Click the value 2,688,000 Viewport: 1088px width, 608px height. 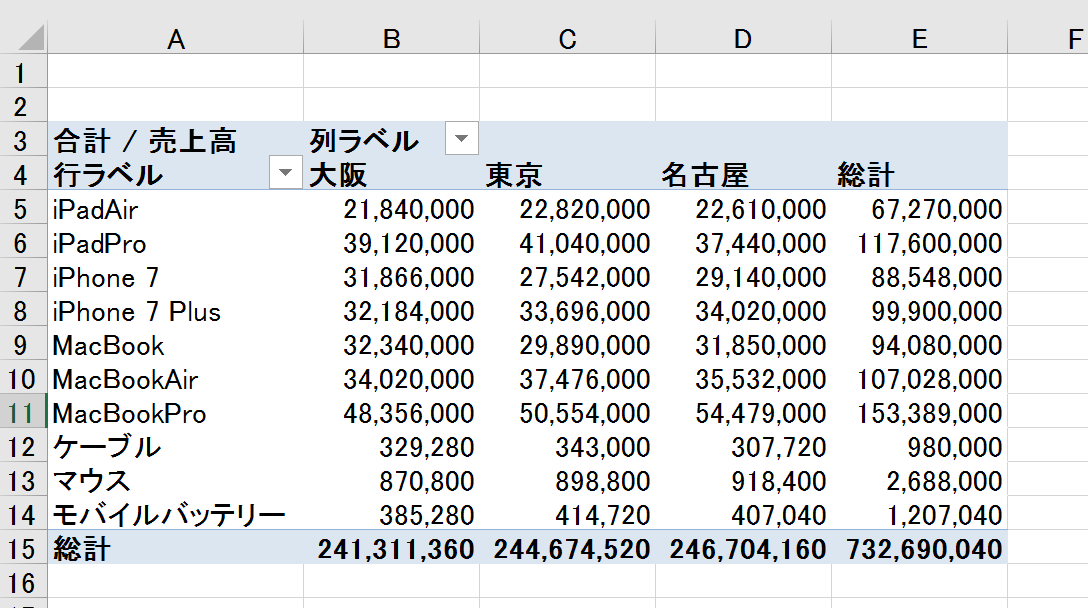point(944,482)
